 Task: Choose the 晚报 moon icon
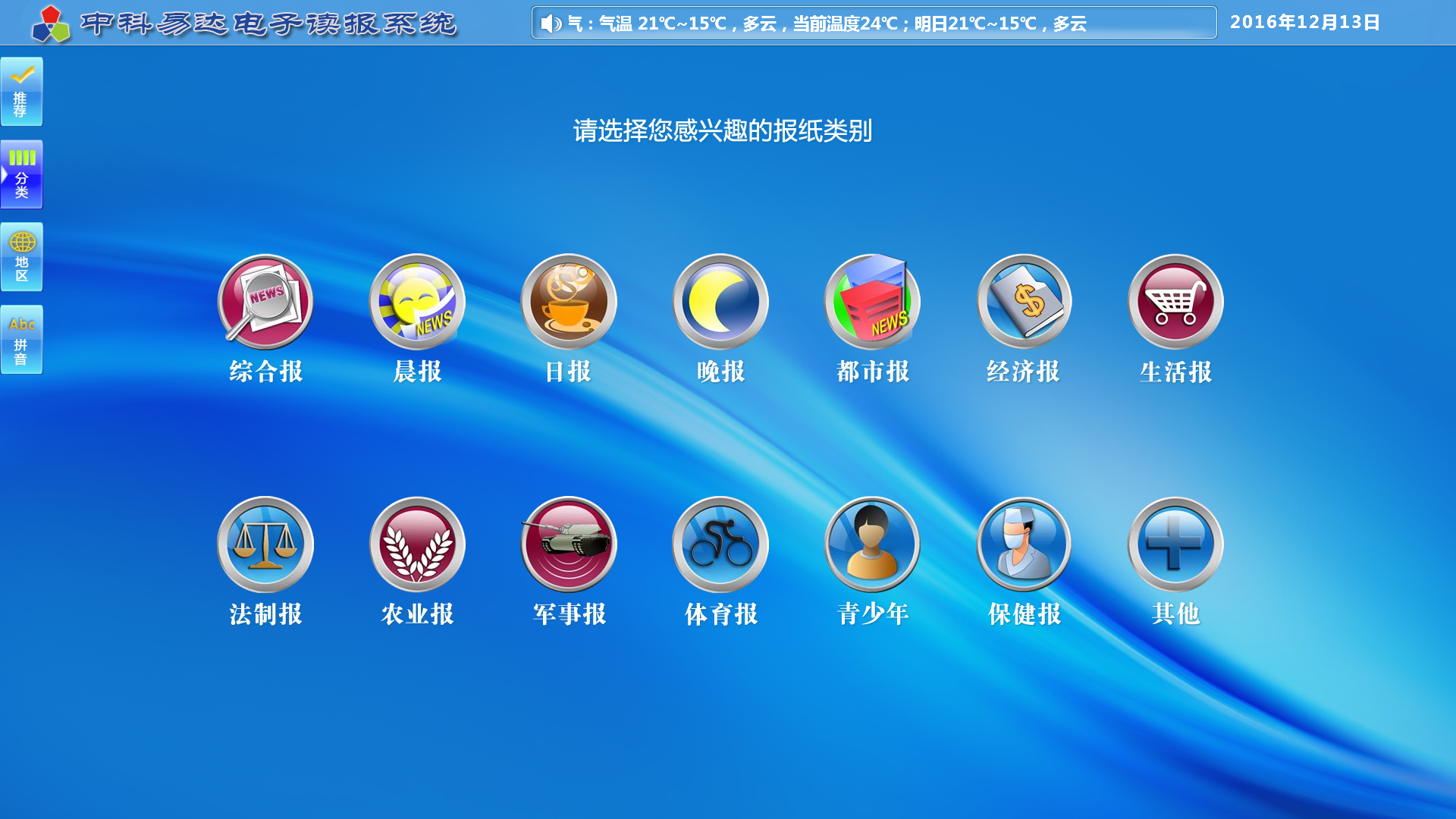[x=720, y=302]
